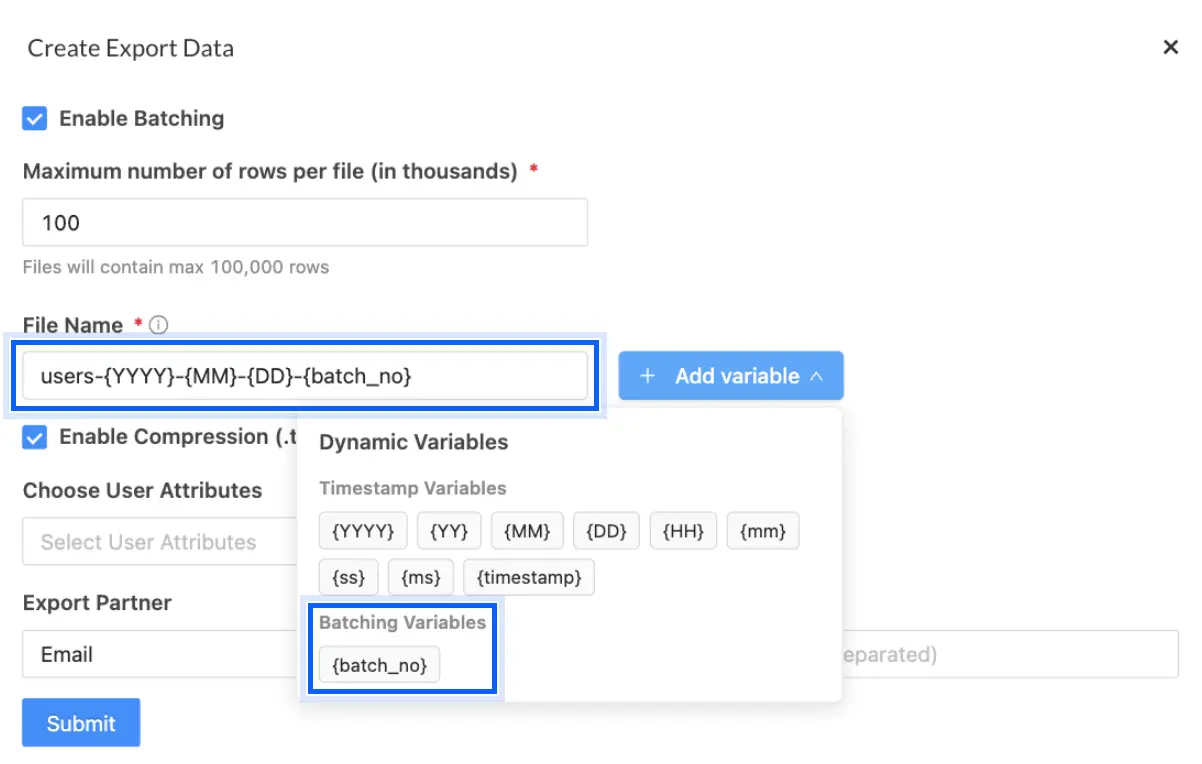Insert the {ss} seconds variable
Image resolution: width=1202 pixels, height=764 pixels.
tap(349, 577)
